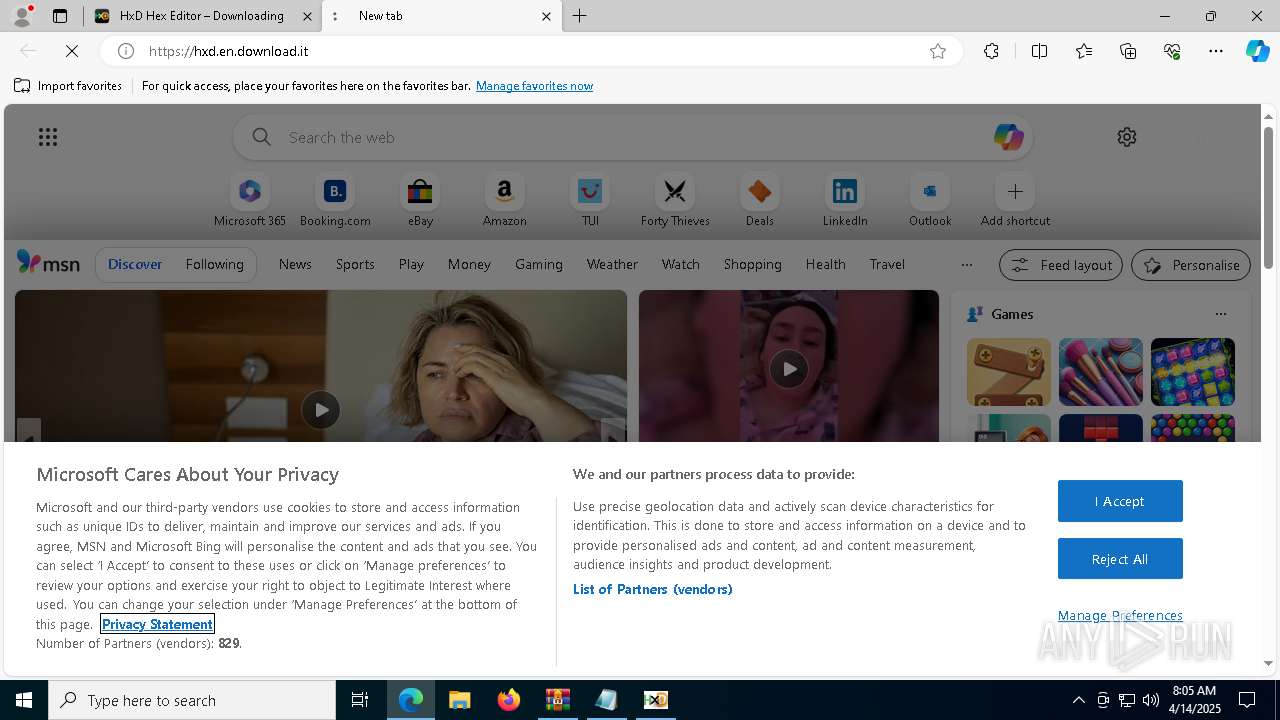Open the Health category
This screenshot has width=1280, height=720.
tap(825, 264)
